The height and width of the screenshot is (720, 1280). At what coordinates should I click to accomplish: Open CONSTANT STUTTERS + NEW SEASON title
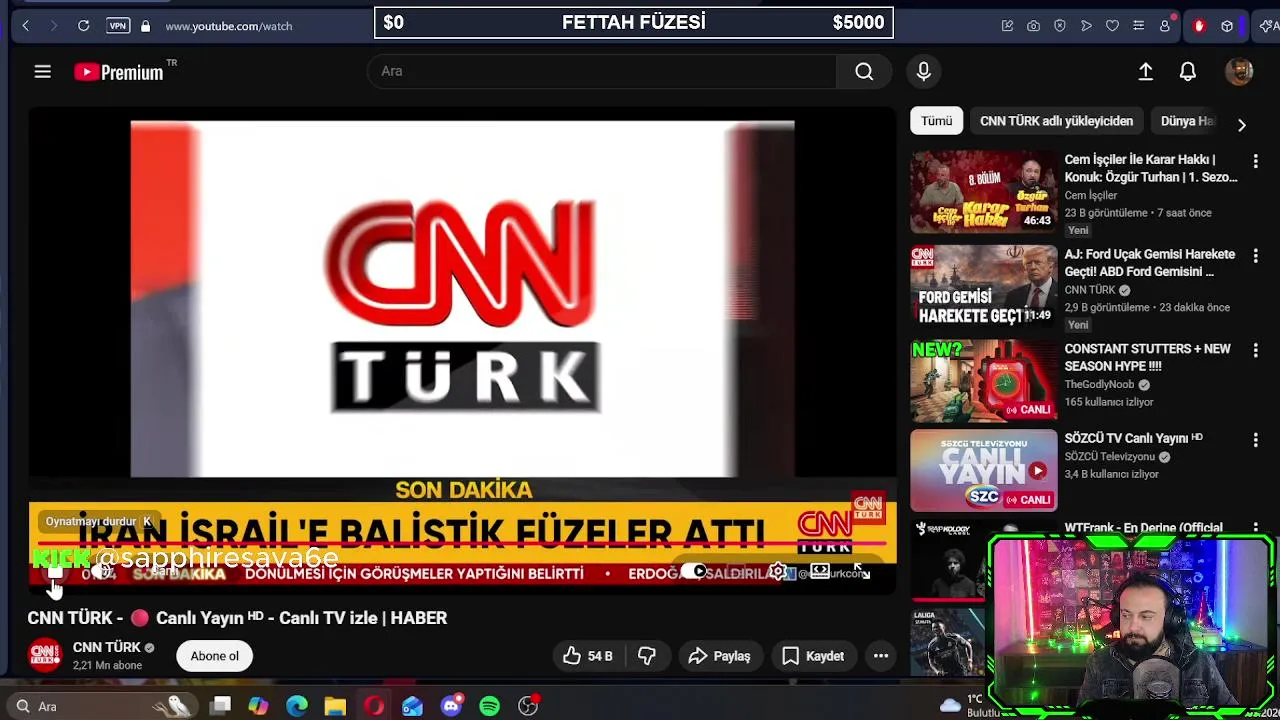(1147, 357)
